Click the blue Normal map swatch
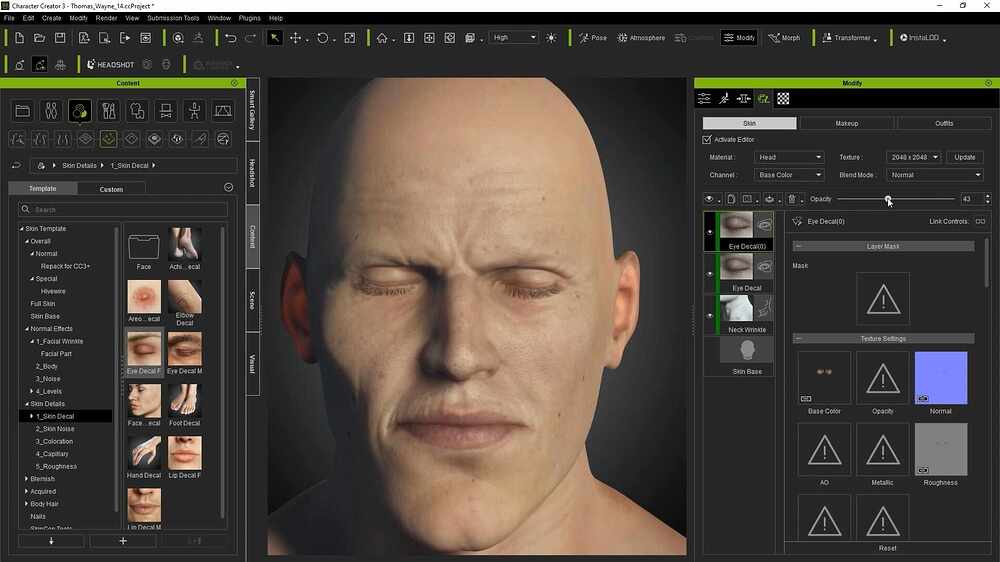 (941, 378)
